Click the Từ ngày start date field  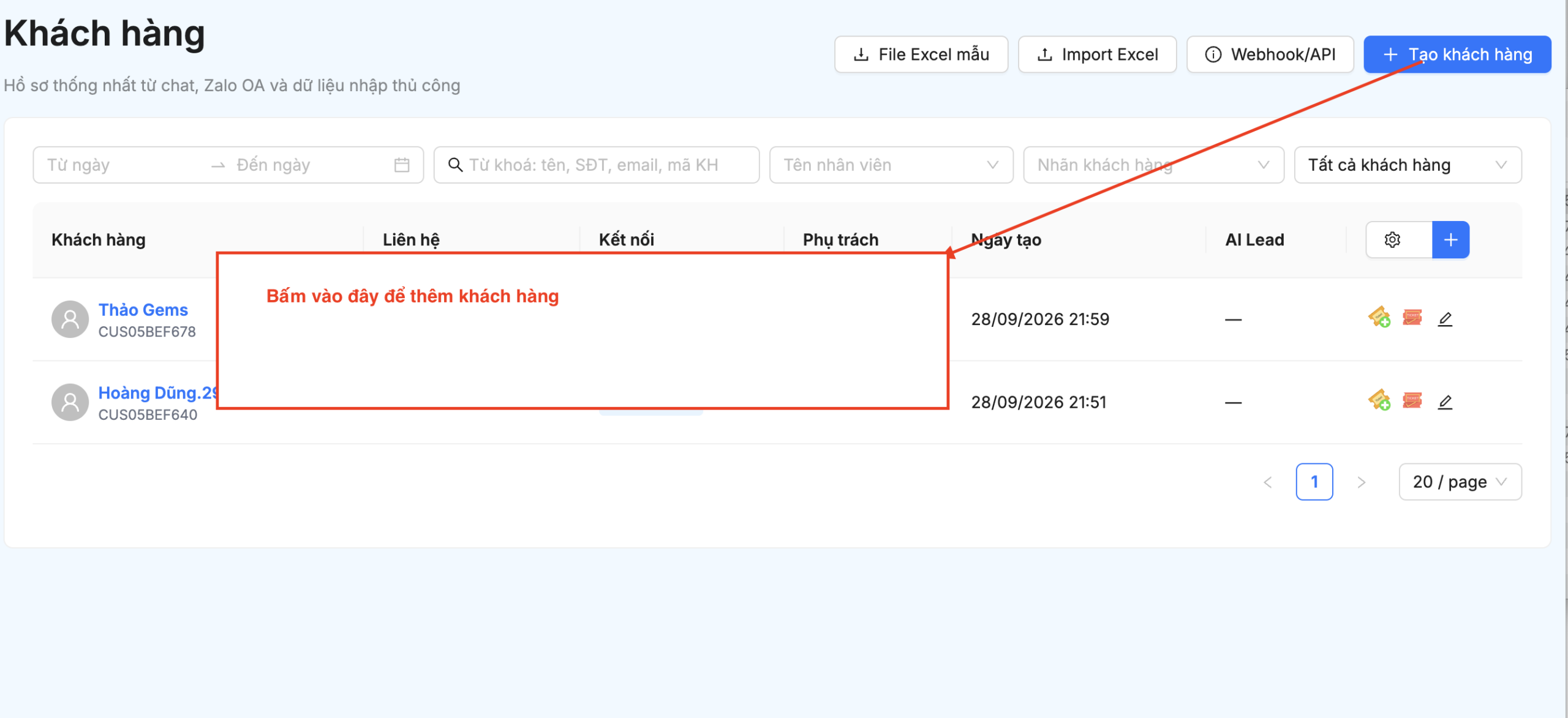point(123,165)
